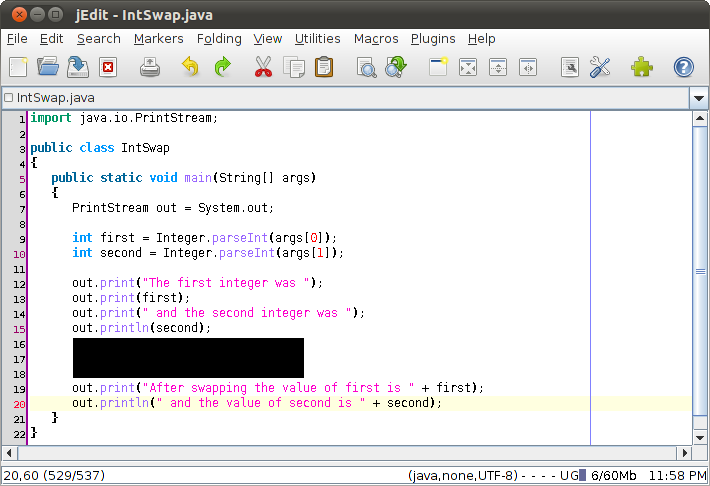Click 'PrintStream out = System.out;' line
The width and height of the screenshot is (710, 486).
tap(173, 208)
